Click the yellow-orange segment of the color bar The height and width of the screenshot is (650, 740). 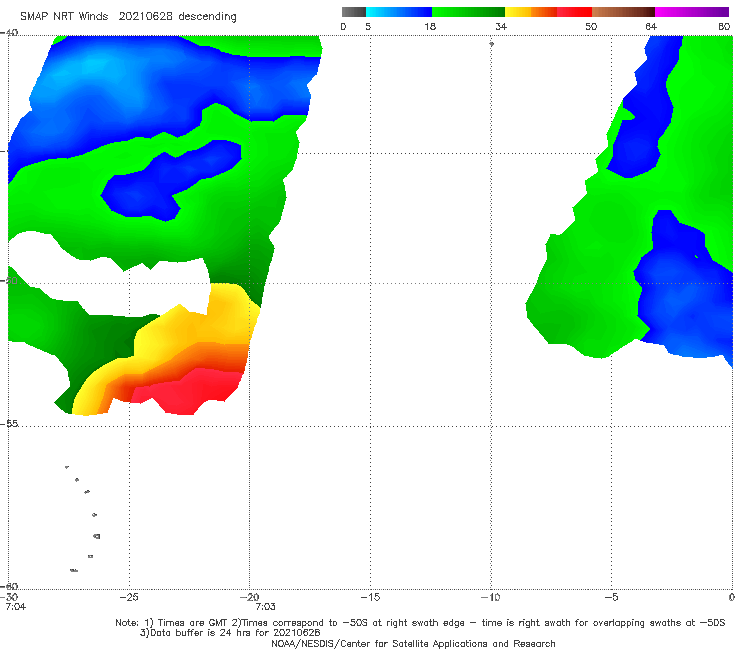531,12
